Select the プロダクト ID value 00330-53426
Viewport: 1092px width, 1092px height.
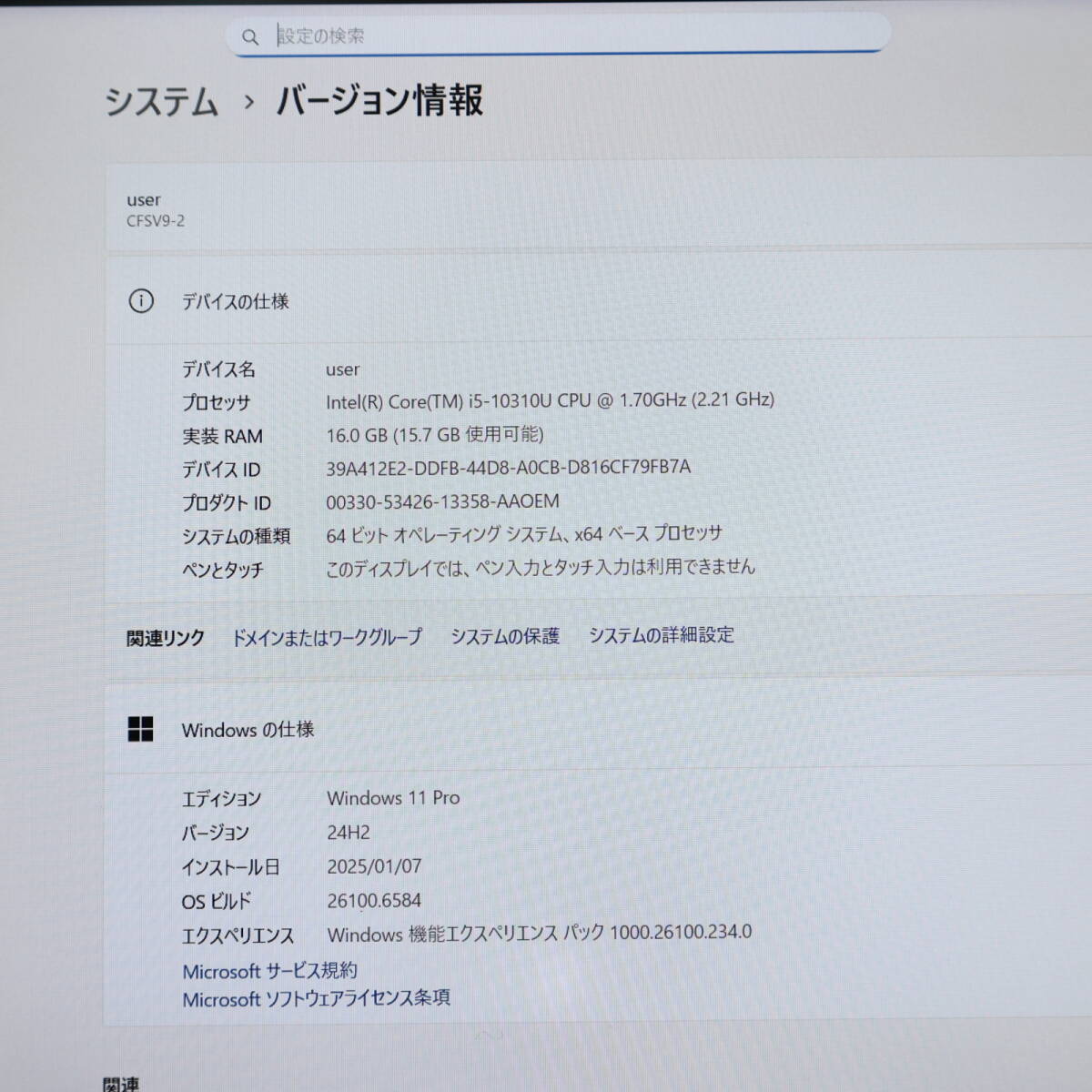click(443, 501)
